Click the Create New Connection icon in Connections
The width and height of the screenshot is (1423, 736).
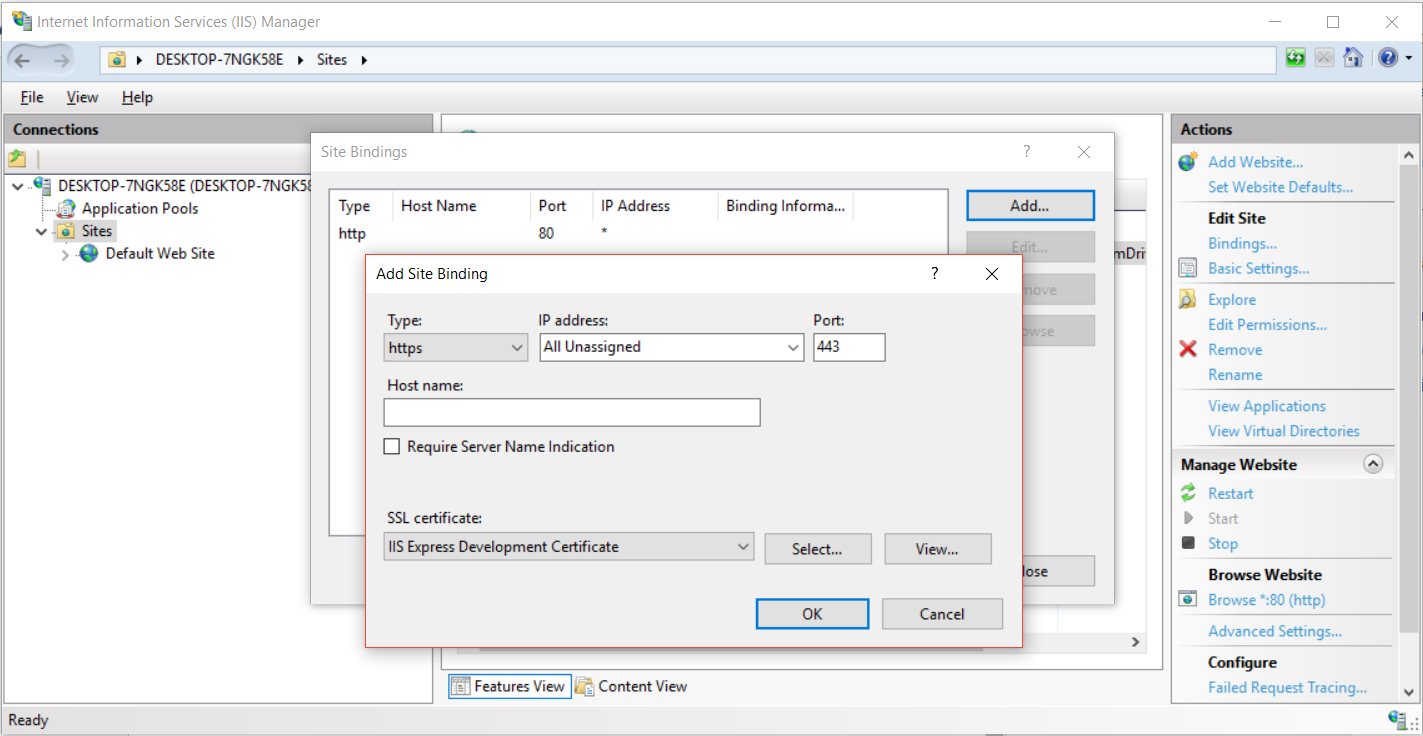pos(17,158)
